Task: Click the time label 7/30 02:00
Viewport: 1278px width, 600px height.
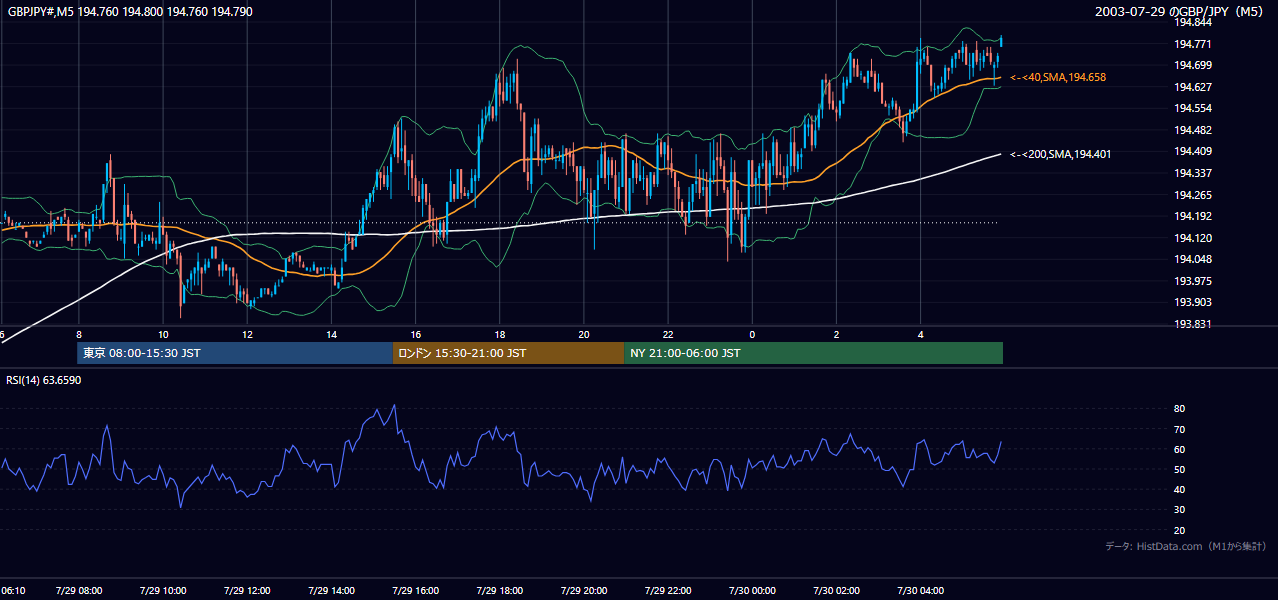Action: (836, 591)
